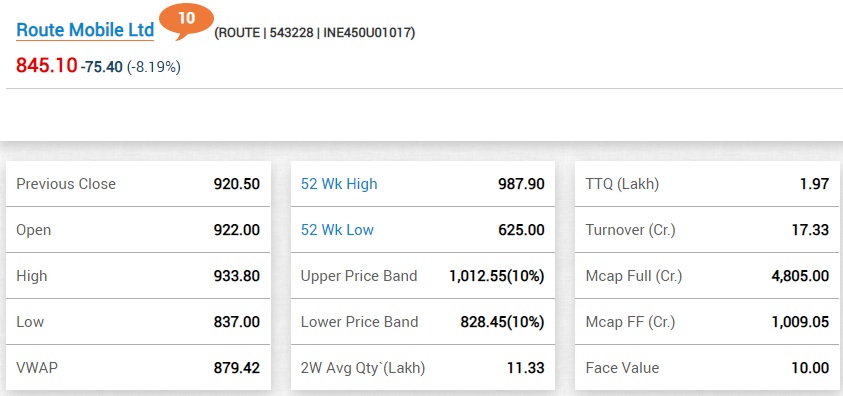The image size is (843, 396).
Task: Open the 52 Wk Low link
Action: point(337,230)
